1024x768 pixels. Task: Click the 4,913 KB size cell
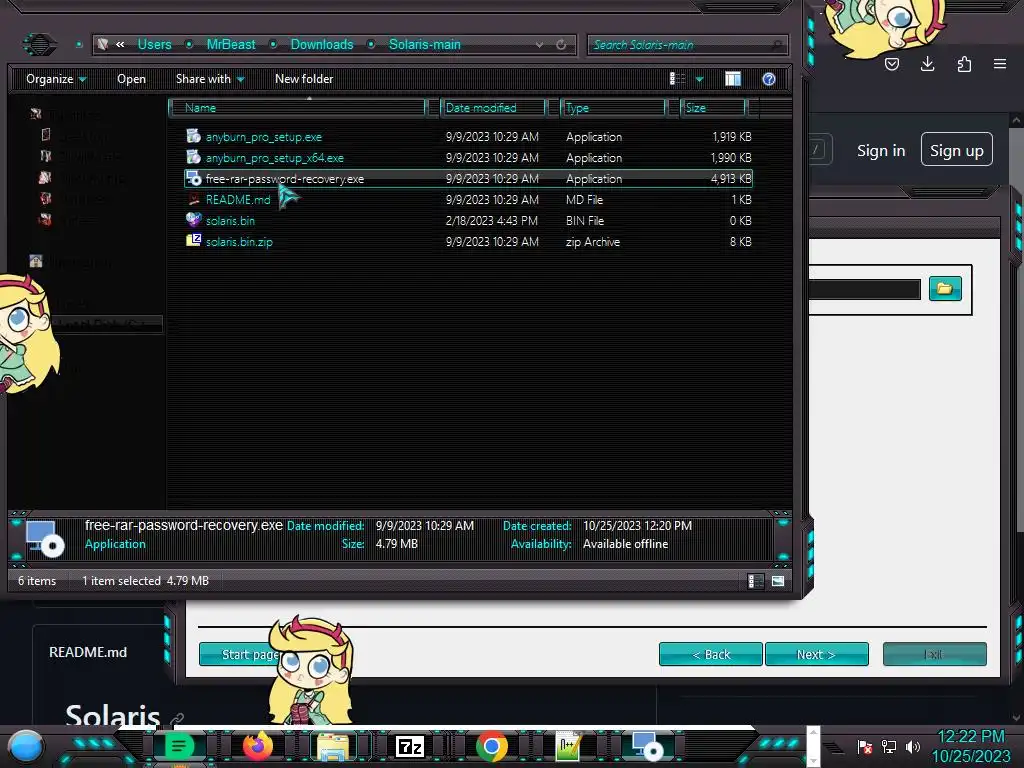731,178
